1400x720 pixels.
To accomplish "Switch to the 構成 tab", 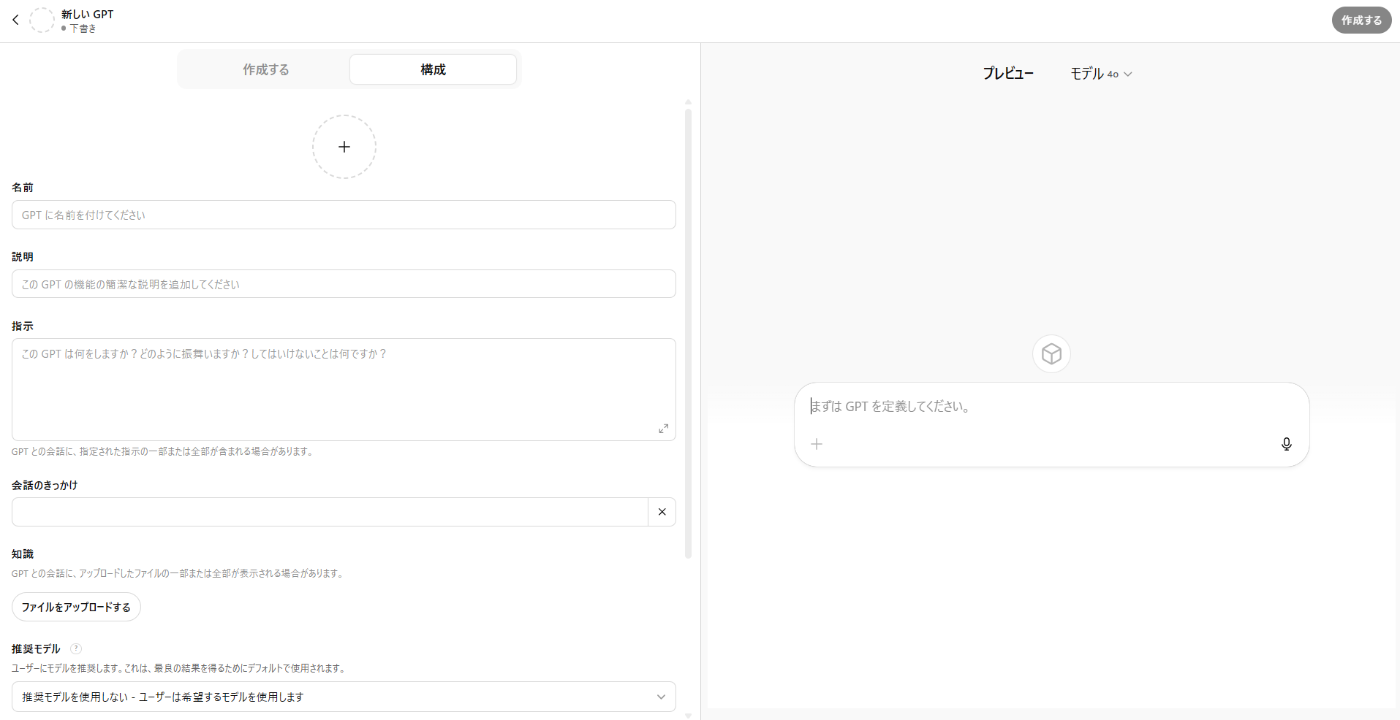I will tap(433, 70).
